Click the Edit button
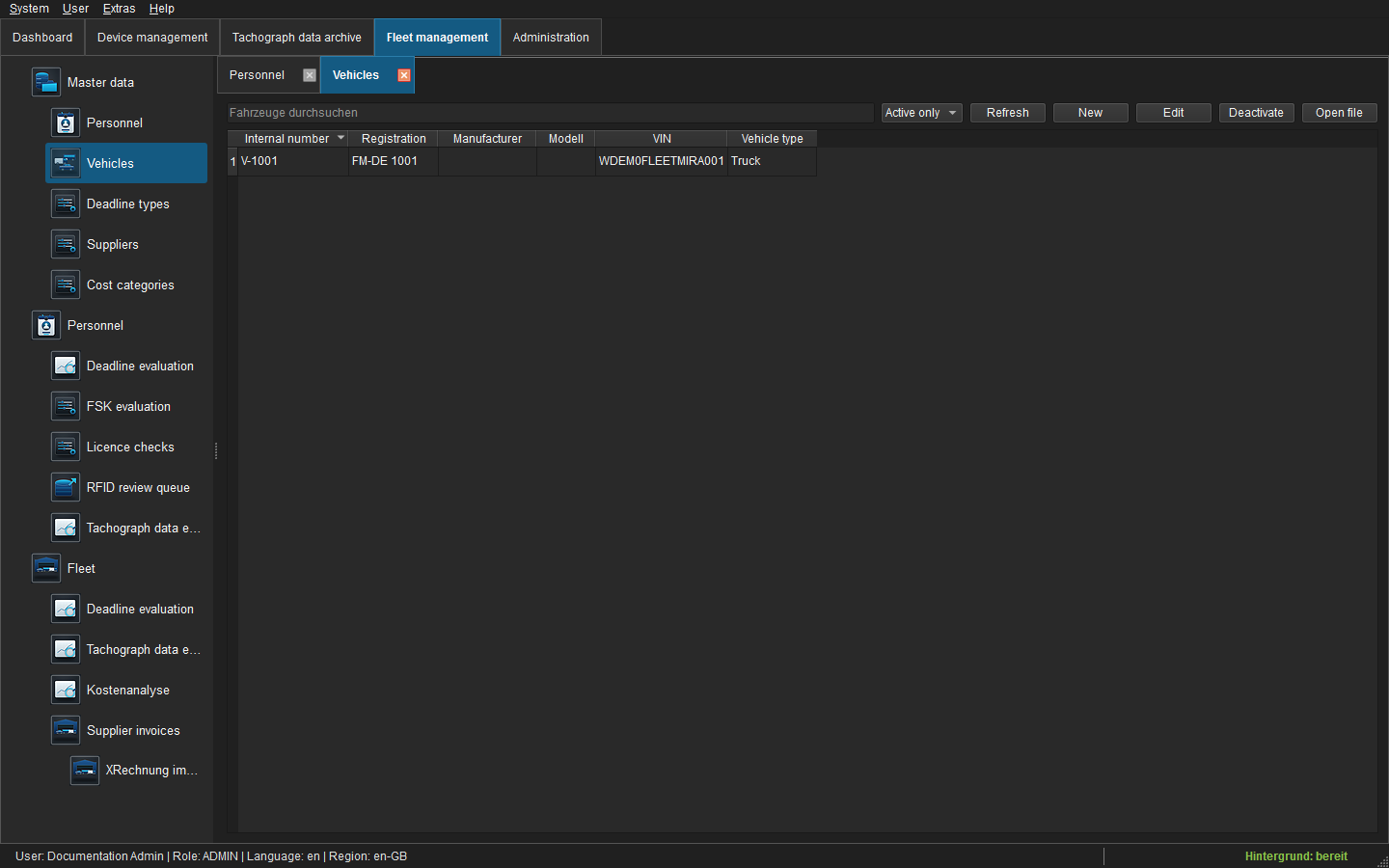Image resolution: width=1389 pixels, height=868 pixels. point(1174,113)
